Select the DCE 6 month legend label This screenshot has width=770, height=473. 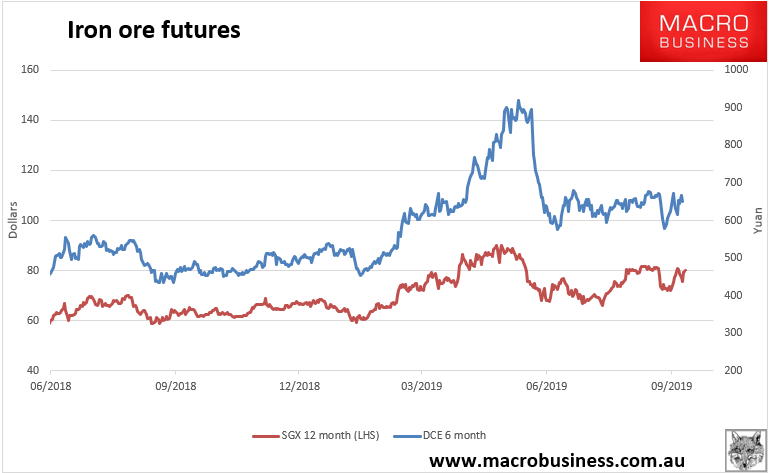tap(451, 435)
